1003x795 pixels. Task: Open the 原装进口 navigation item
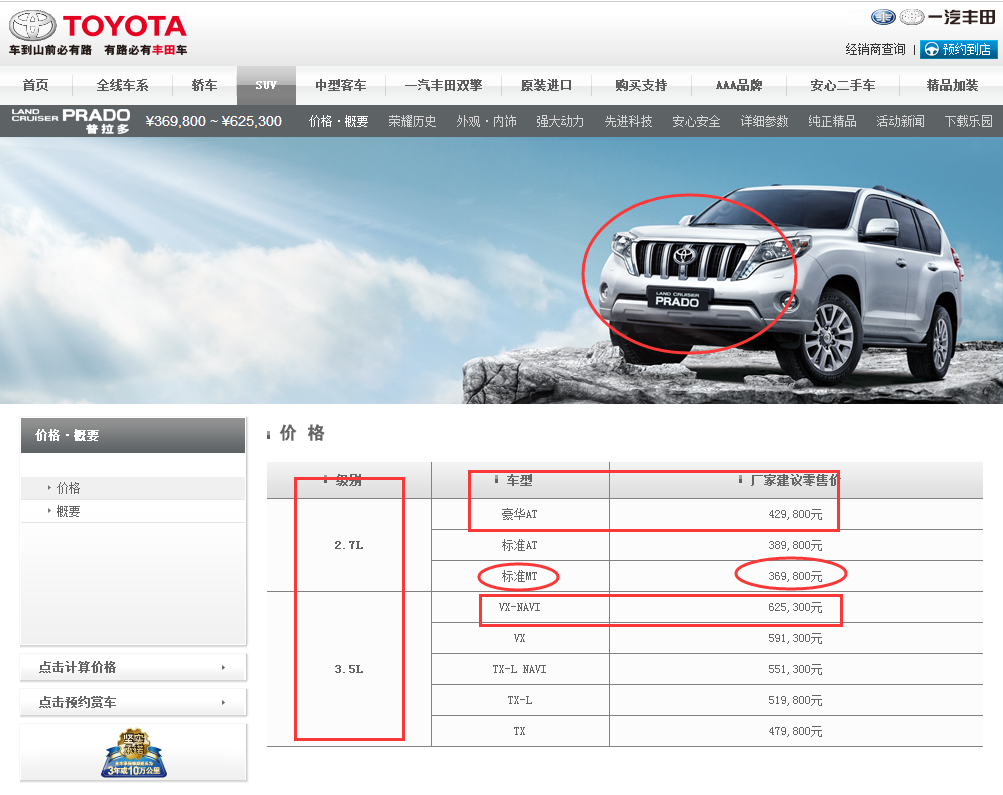[x=546, y=85]
